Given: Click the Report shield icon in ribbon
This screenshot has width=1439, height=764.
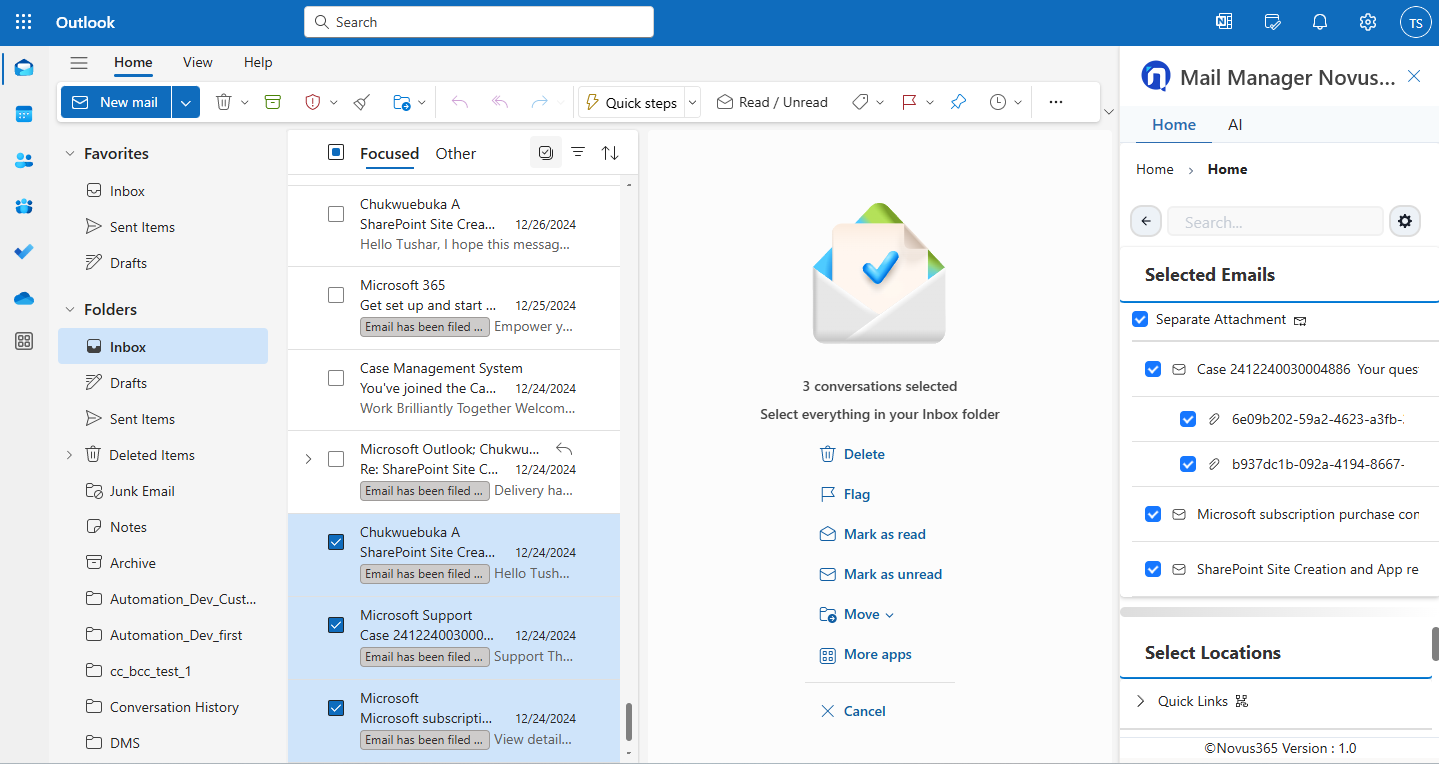Looking at the screenshot, I should coord(312,102).
